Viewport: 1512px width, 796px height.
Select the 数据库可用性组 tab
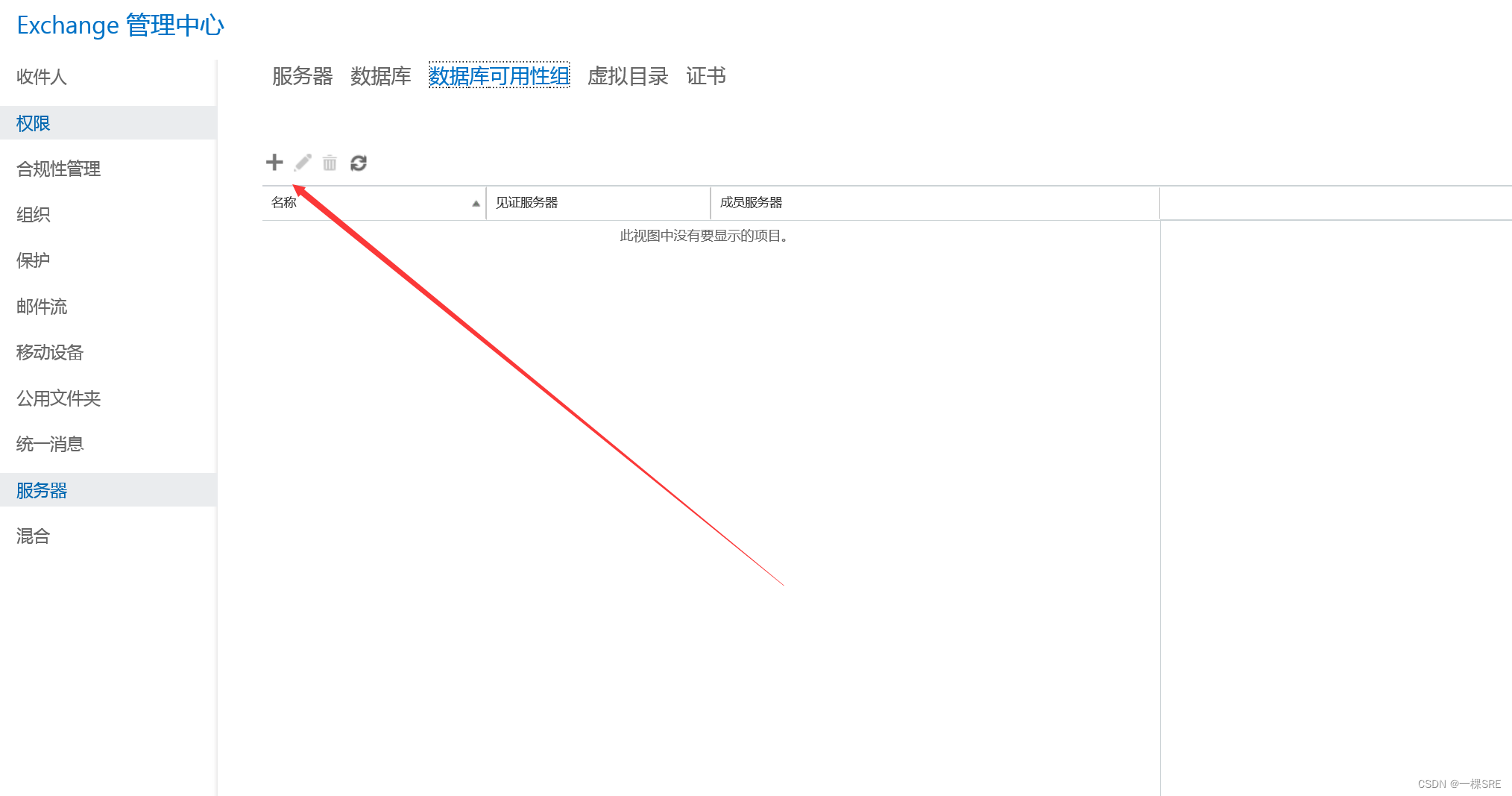coord(498,76)
